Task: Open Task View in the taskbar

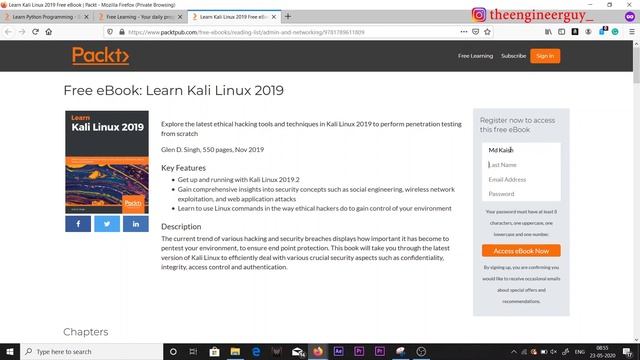Action: 193,351
